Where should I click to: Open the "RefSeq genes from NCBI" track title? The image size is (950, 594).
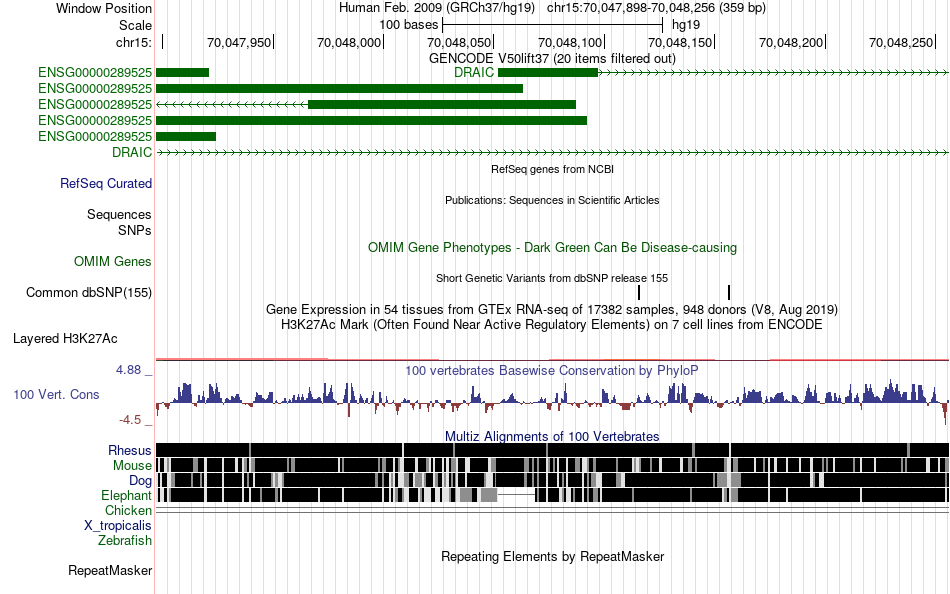click(552, 169)
